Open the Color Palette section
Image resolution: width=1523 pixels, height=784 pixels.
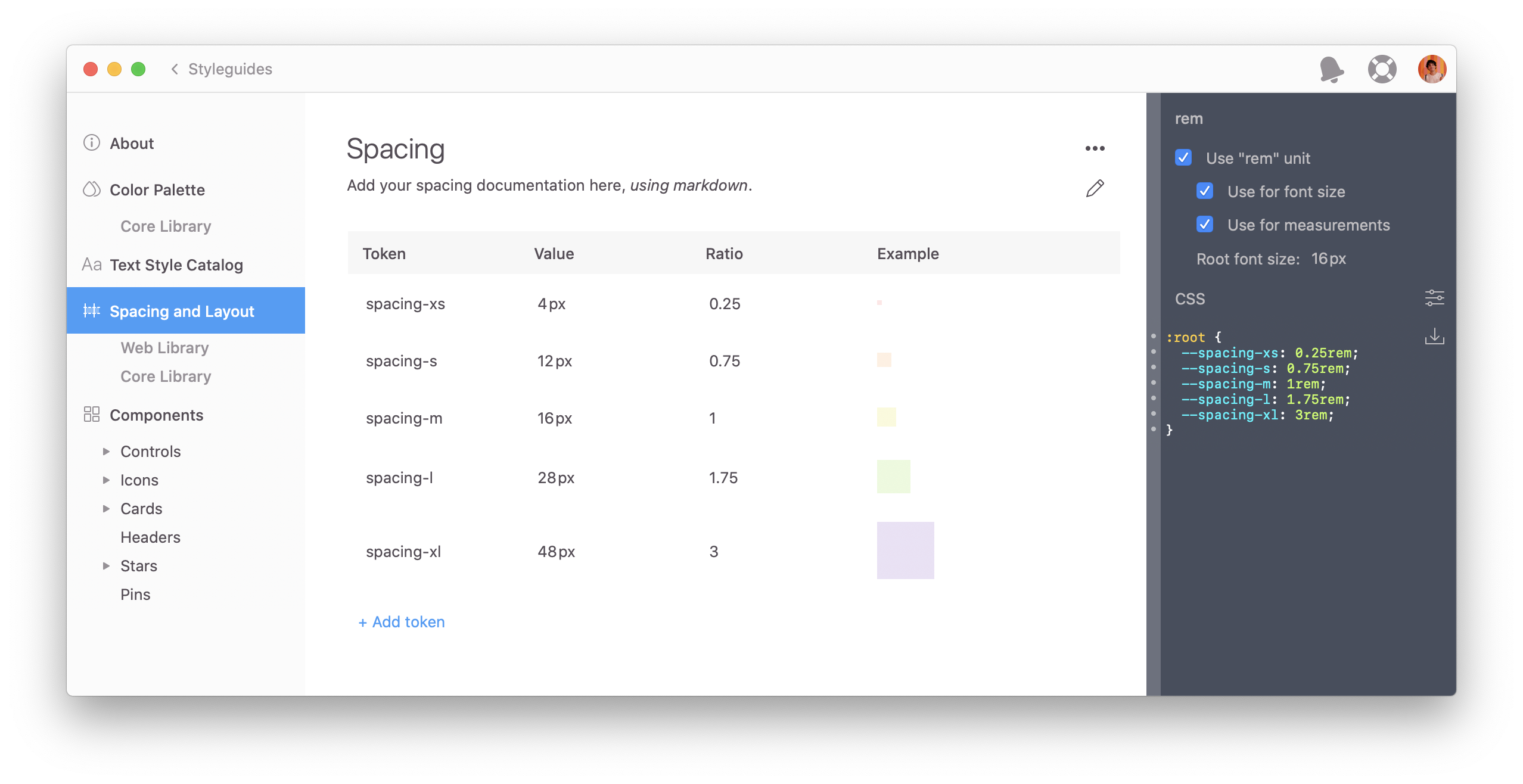(x=157, y=190)
